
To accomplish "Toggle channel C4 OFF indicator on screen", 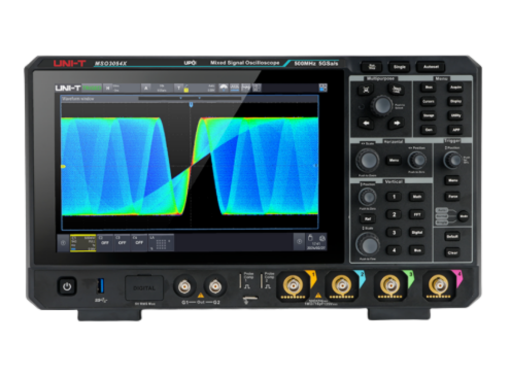I will (x=139, y=242).
